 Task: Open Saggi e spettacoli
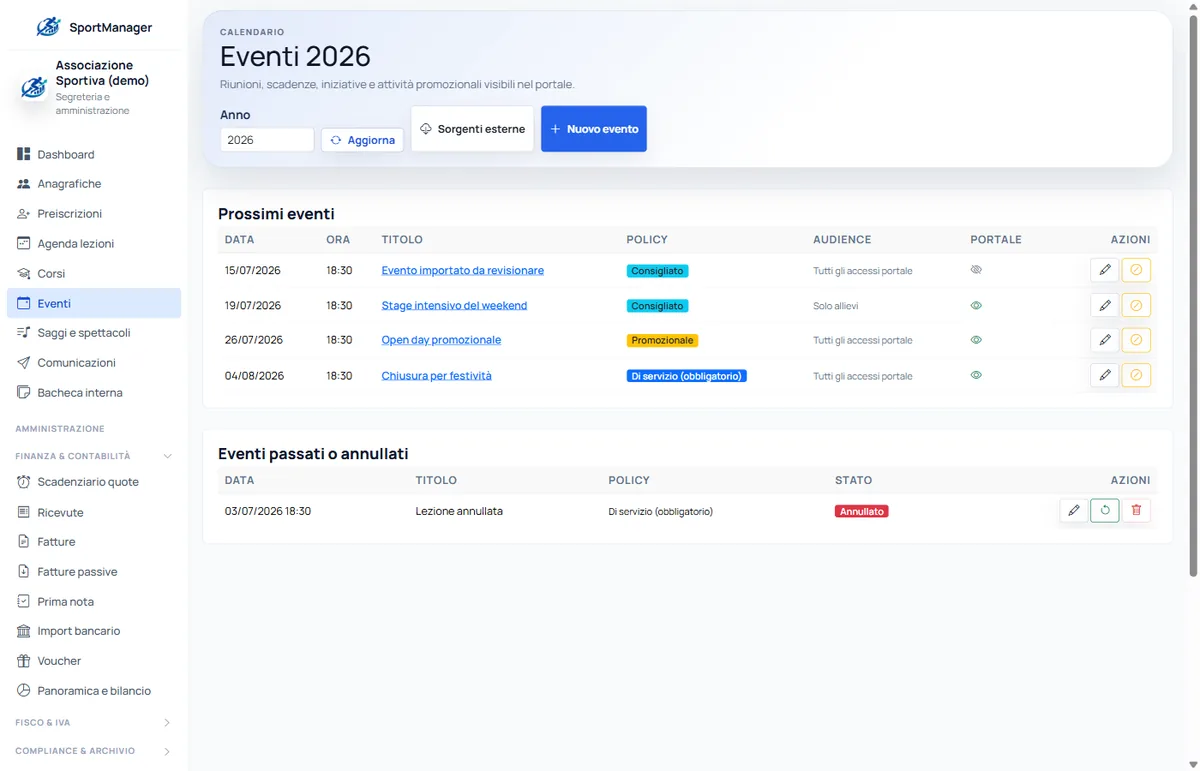coord(94,333)
